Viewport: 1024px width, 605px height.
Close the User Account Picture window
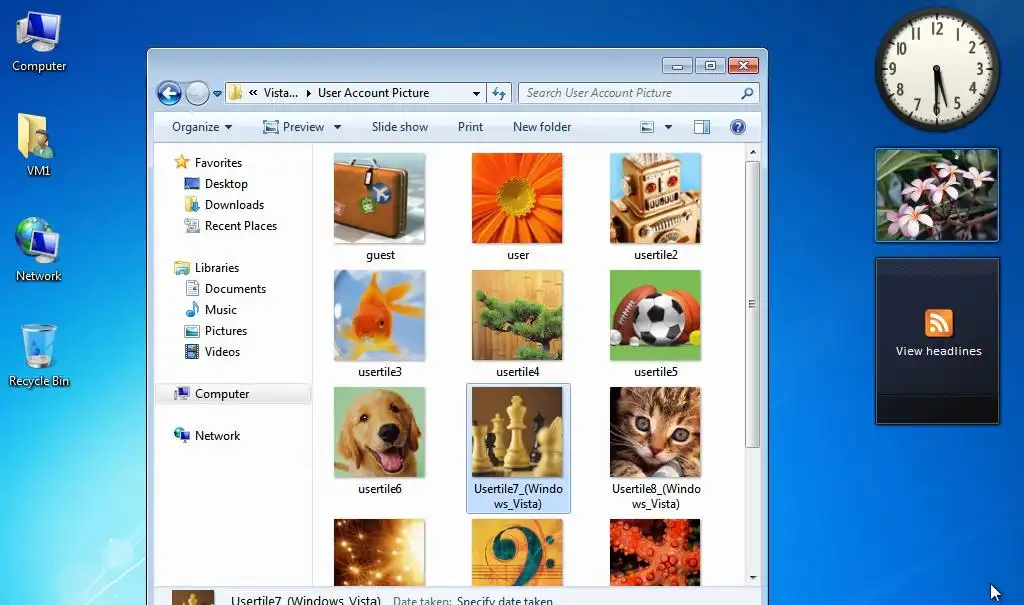coord(743,65)
